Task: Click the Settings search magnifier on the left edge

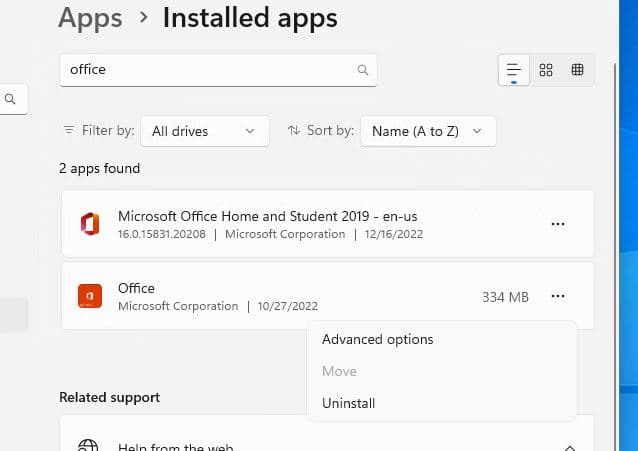Action: click(10, 99)
